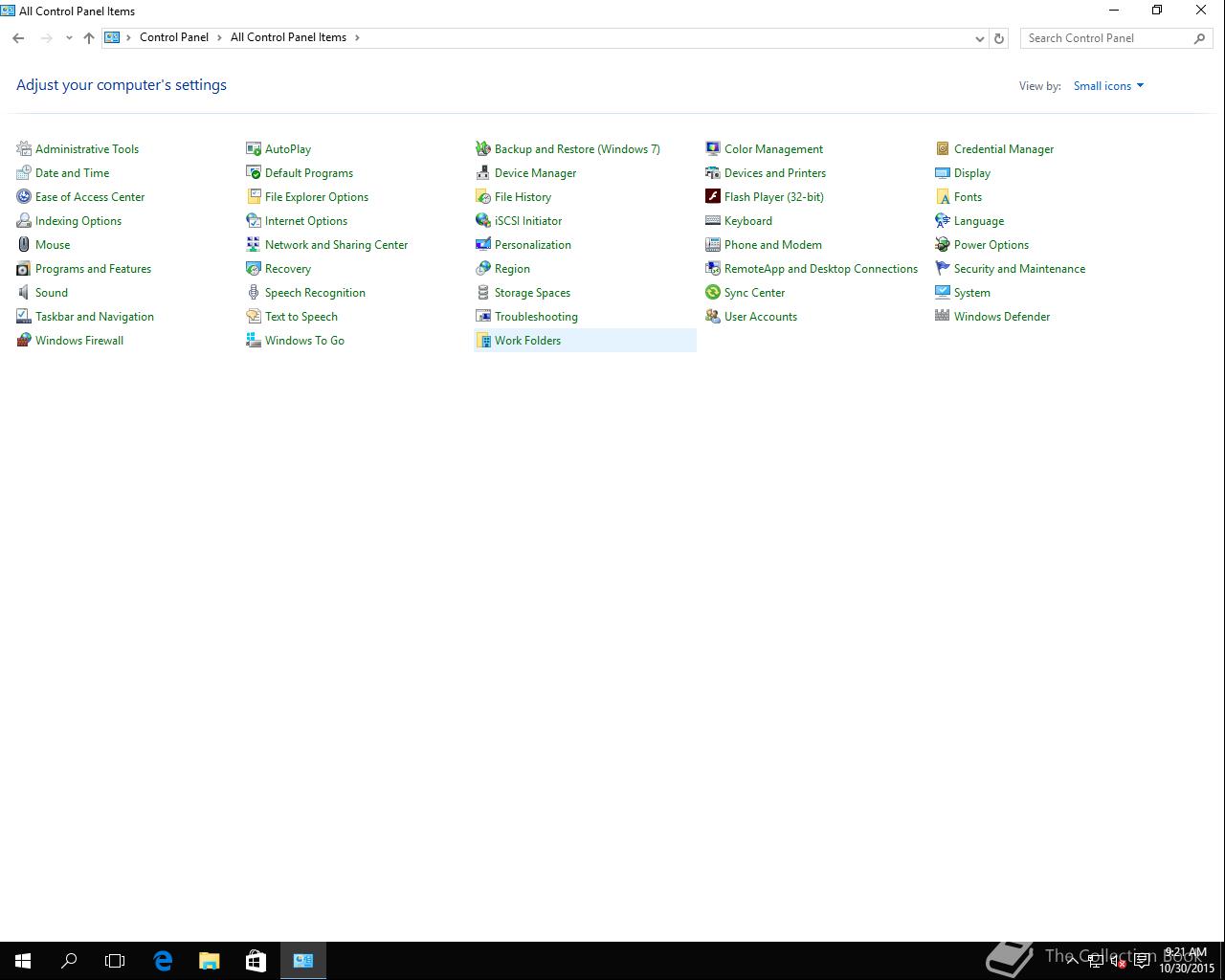Viewport: 1225px width, 980px height.
Task: Open RemoteApp and Desktop Connections link
Action: tap(821, 268)
